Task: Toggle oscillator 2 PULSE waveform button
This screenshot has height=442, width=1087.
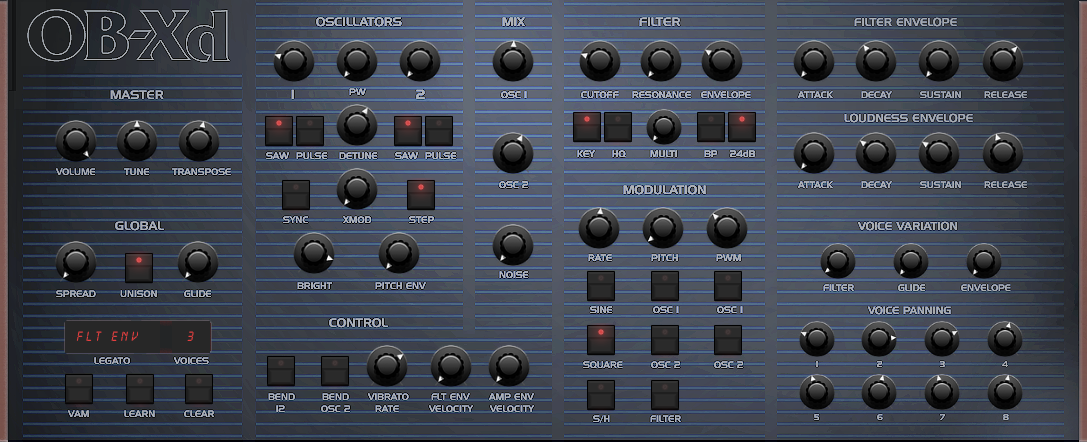Action: coord(439,131)
